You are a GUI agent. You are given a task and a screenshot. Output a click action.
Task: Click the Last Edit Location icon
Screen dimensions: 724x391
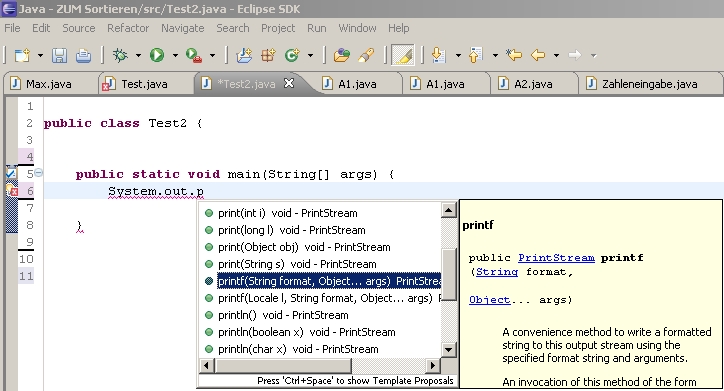(513, 55)
